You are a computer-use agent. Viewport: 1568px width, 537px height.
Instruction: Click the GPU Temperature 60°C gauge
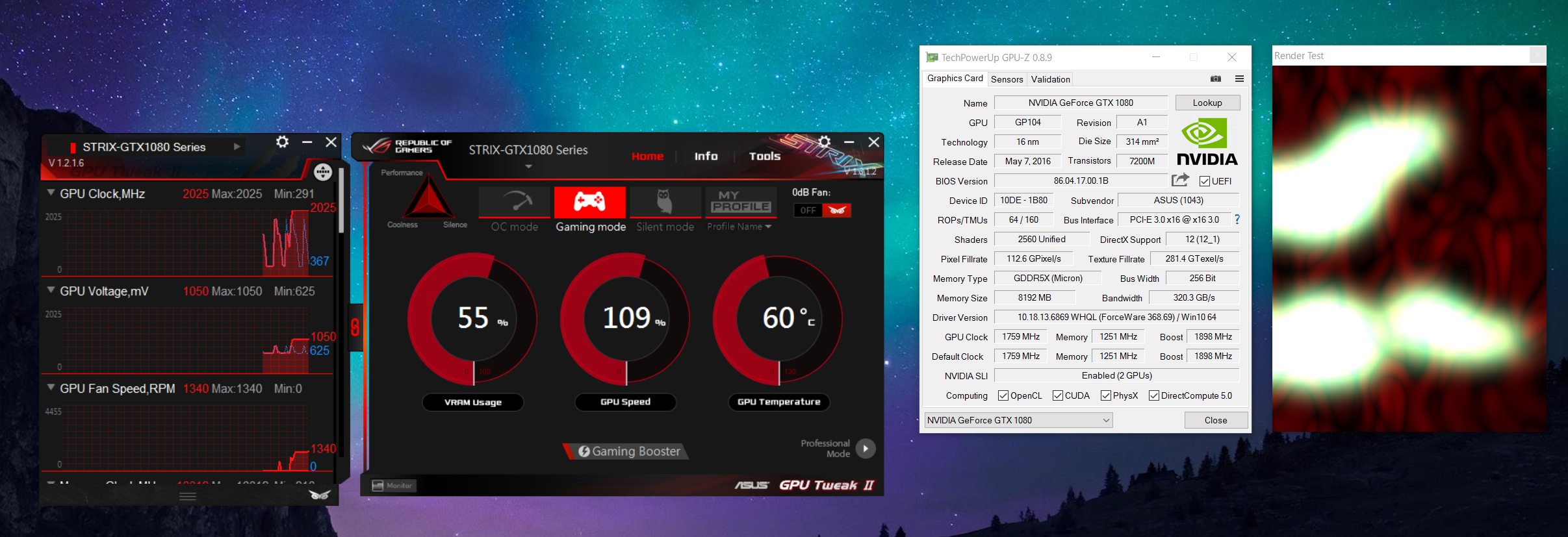click(778, 319)
